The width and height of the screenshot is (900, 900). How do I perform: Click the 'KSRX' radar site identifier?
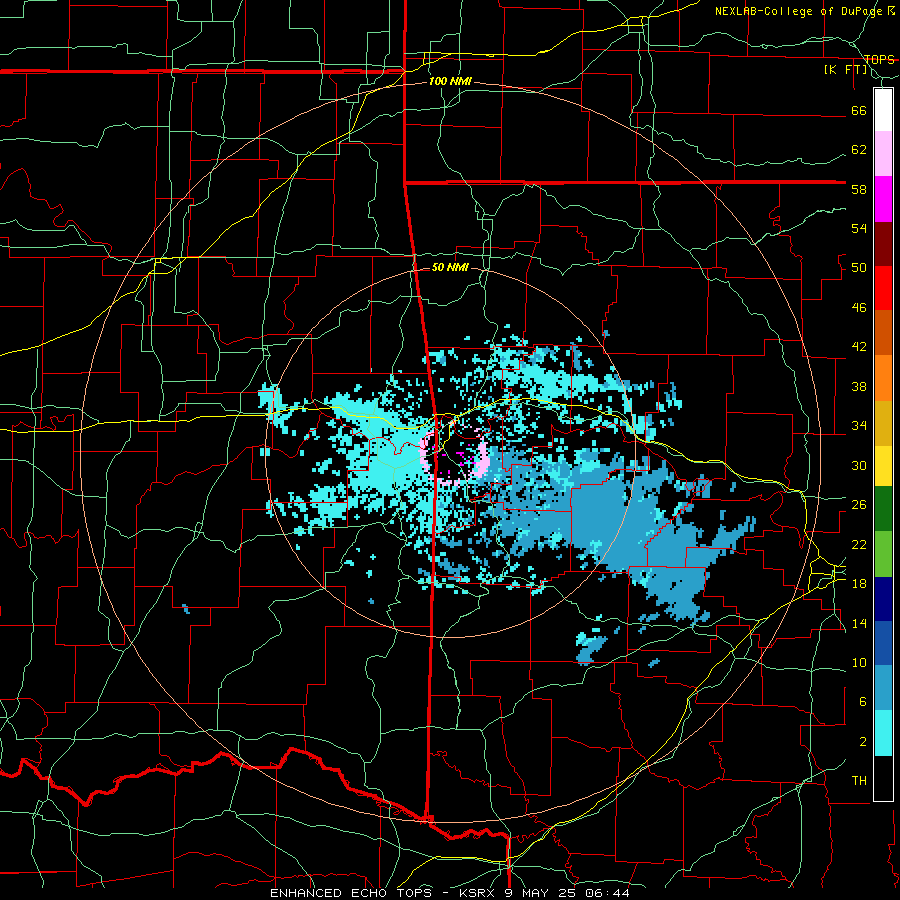pyautogui.click(x=478, y=893)
